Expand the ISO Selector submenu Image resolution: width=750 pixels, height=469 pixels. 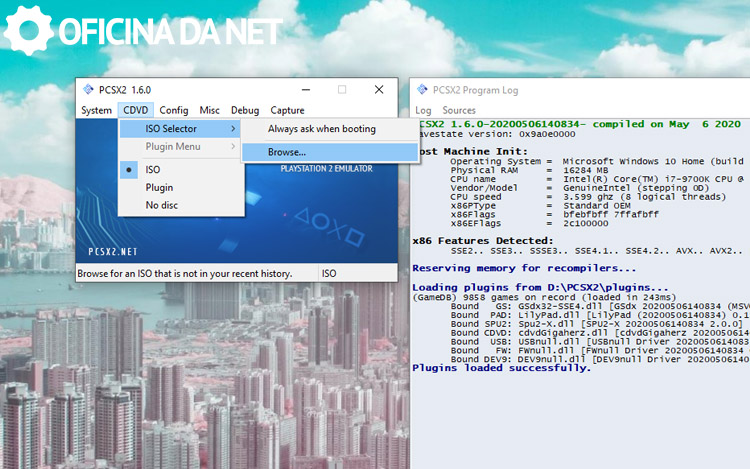coord(181,129)
